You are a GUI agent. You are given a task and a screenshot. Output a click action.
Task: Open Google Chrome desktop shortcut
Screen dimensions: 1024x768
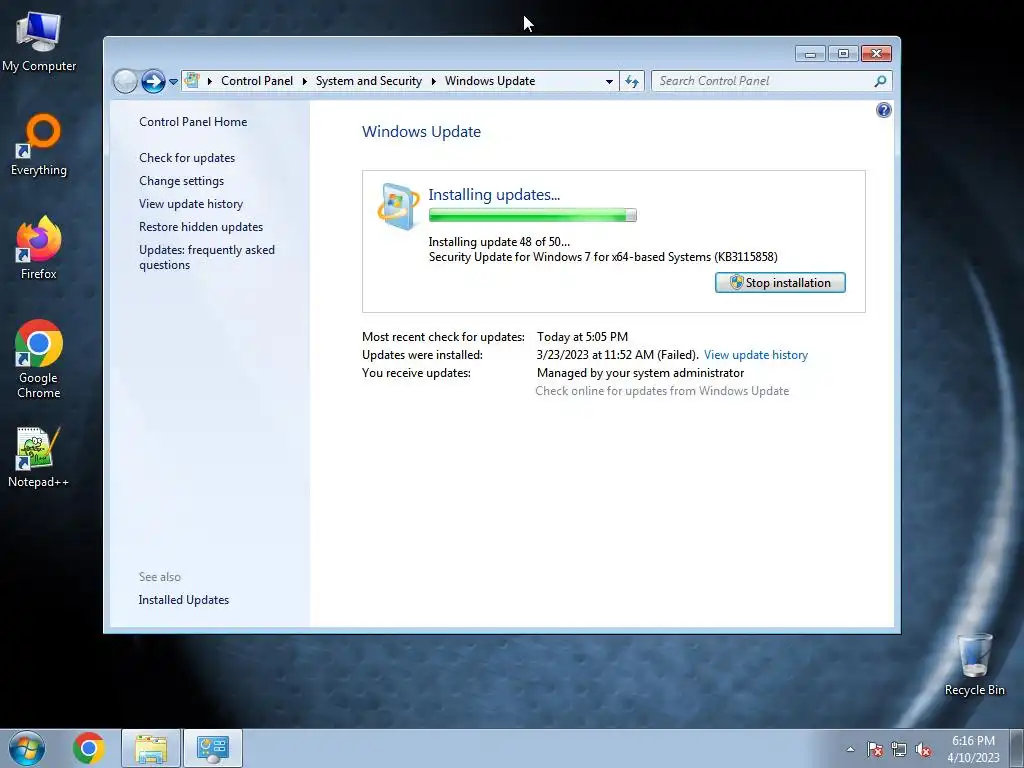tap(39, 359)
